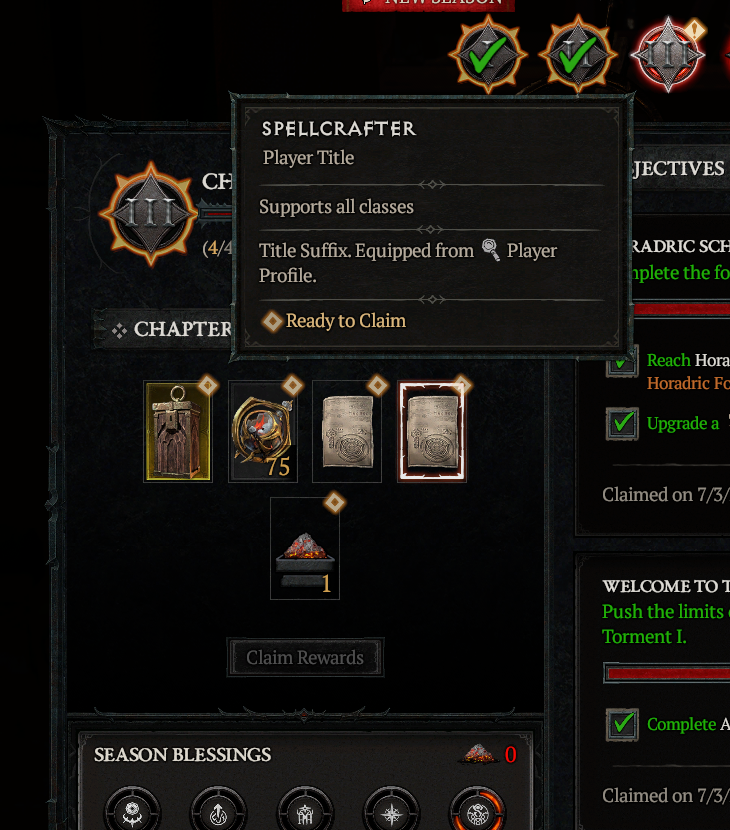Select the golden orb reward showing 75
The width and height of the screenshot is (730, 830).
(263, 432)
